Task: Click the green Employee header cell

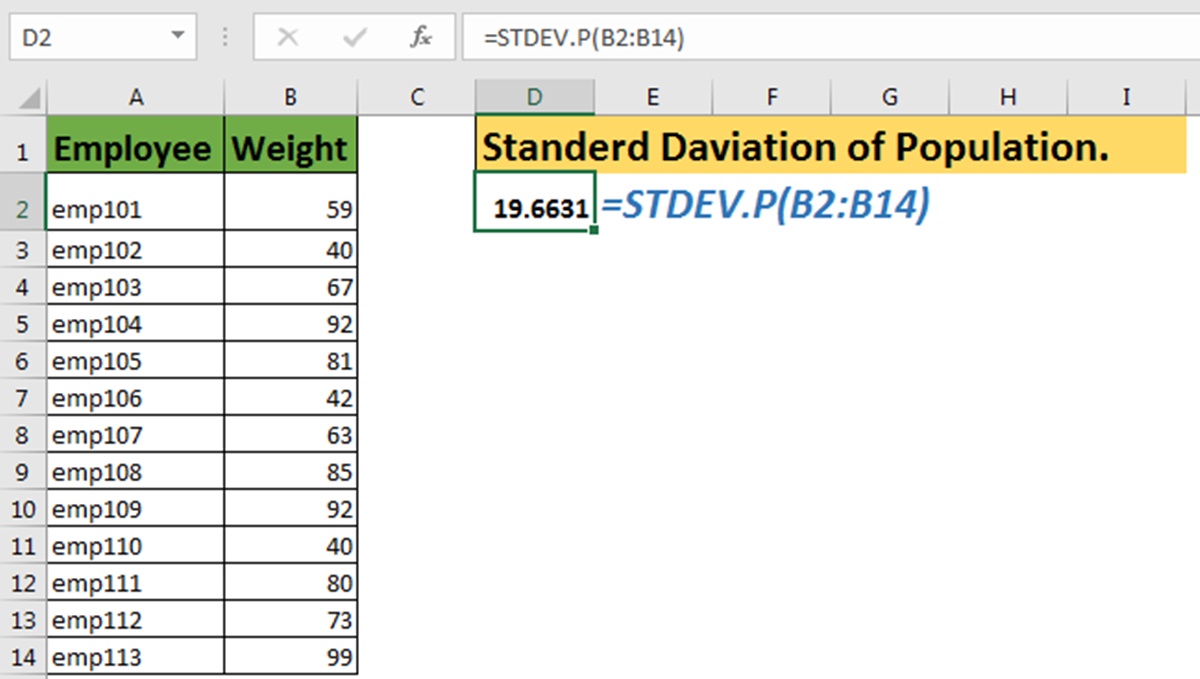Action: tap(134, 147)
